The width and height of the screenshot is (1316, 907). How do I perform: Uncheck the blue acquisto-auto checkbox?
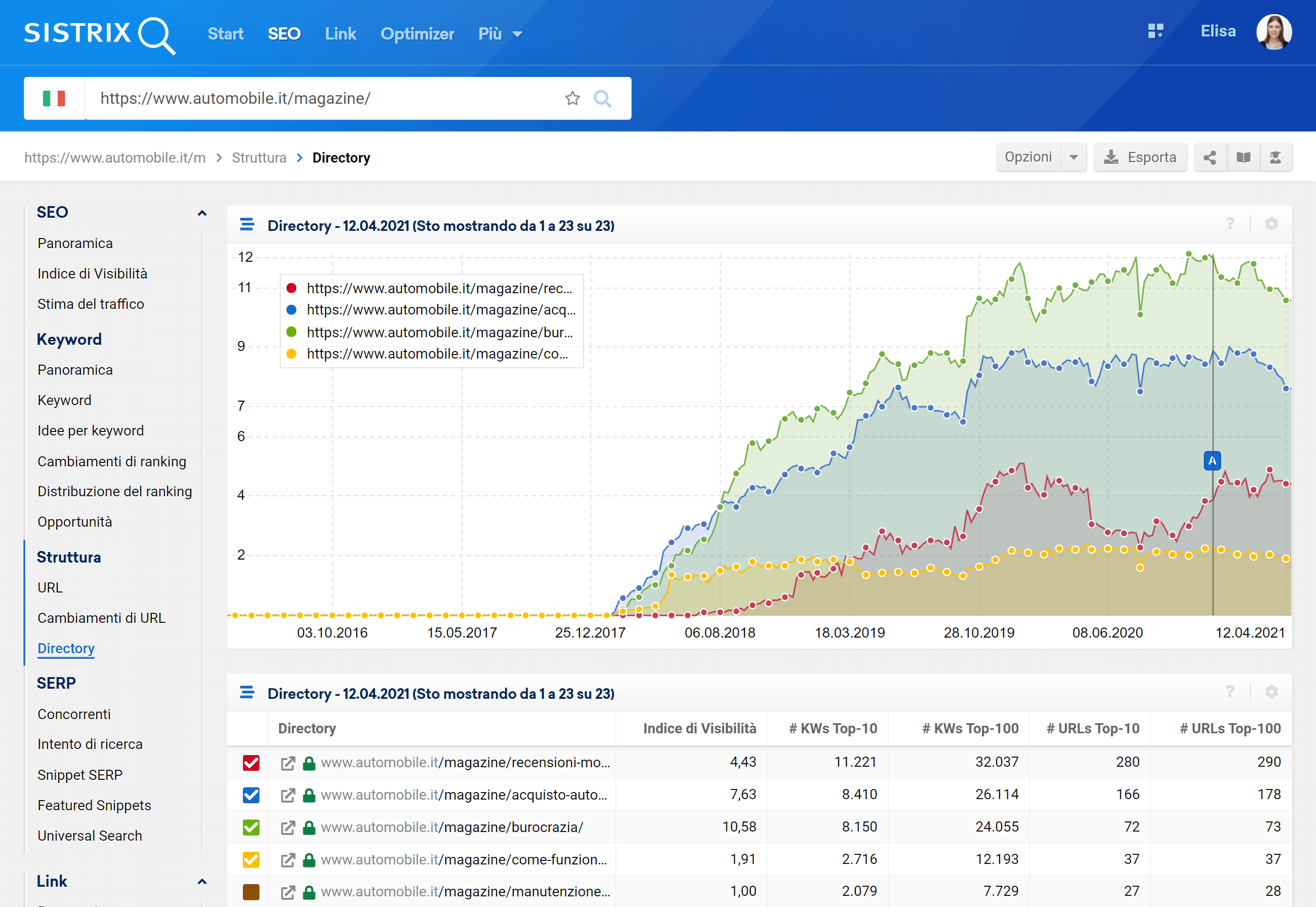click(x=251, y=795)
